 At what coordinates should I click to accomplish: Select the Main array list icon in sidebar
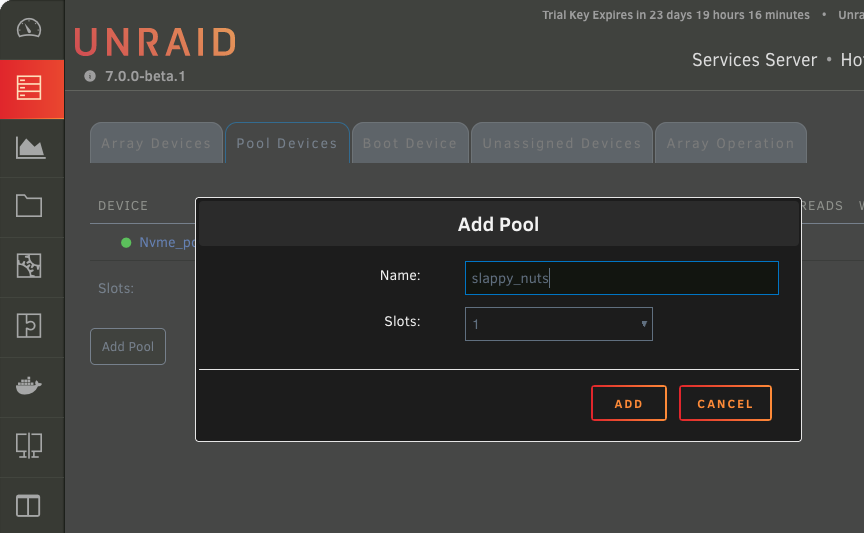(x=29, y=88)
